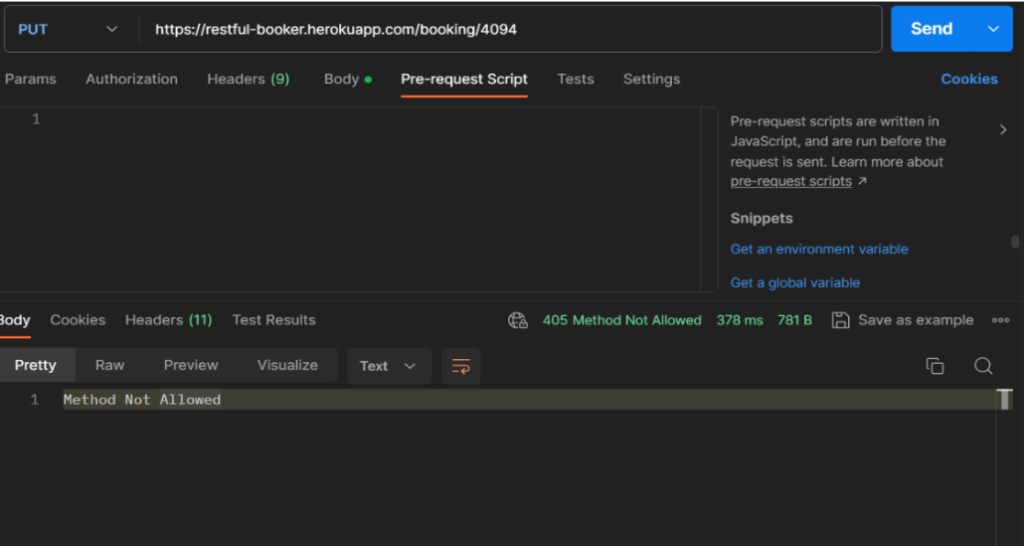Copy the response with the copy icon
1024x546 pixels.
pos(935,366)
